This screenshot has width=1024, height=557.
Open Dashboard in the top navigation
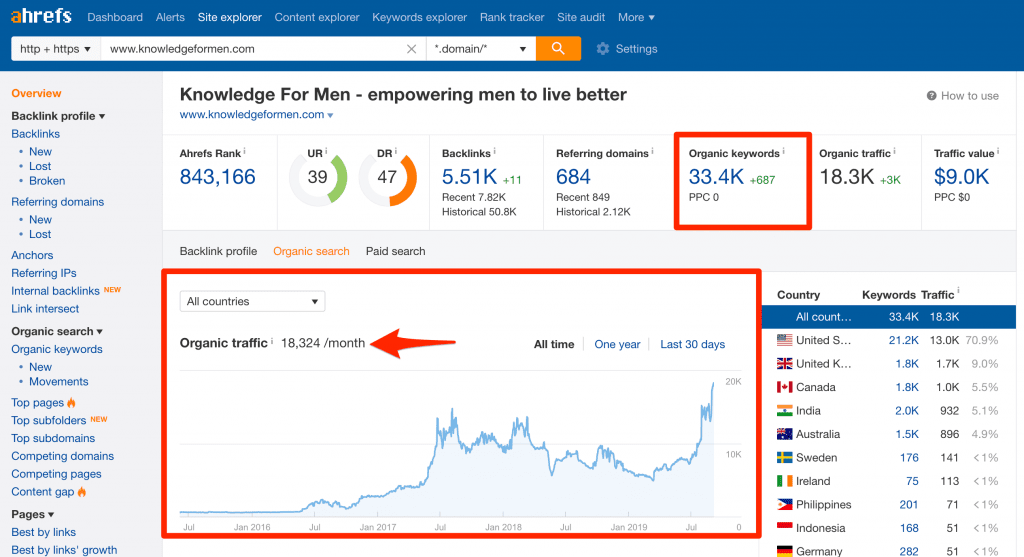point(115,17)
